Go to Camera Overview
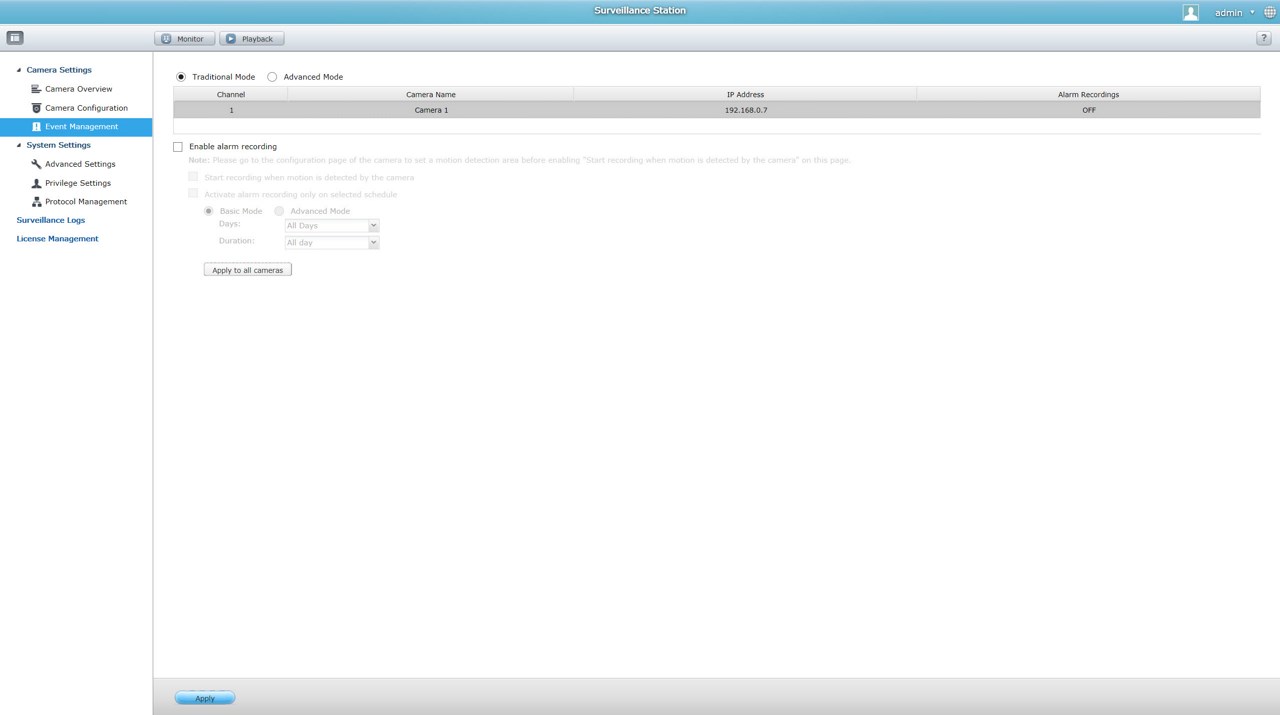1280x715 pixels. [x=79, y=89]
